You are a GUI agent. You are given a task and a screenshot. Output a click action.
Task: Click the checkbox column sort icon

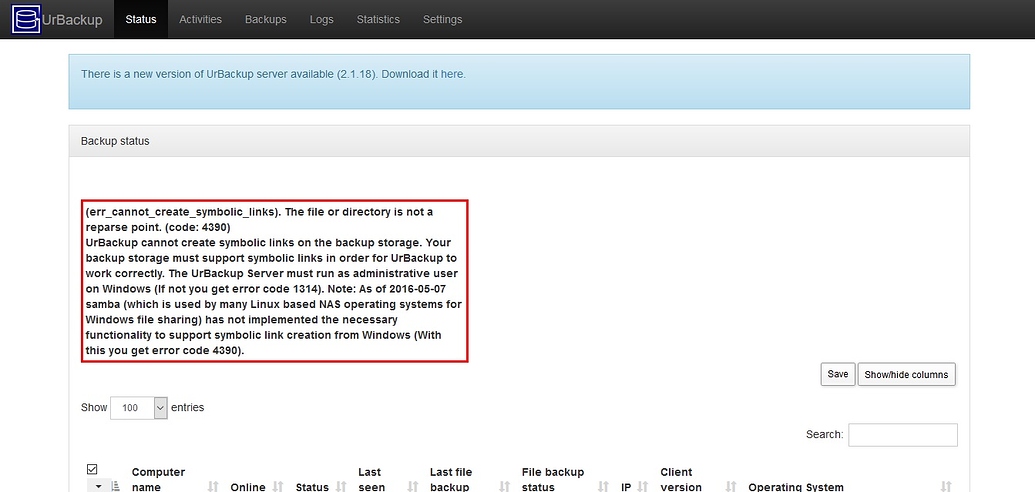click(x=116, y=487)
